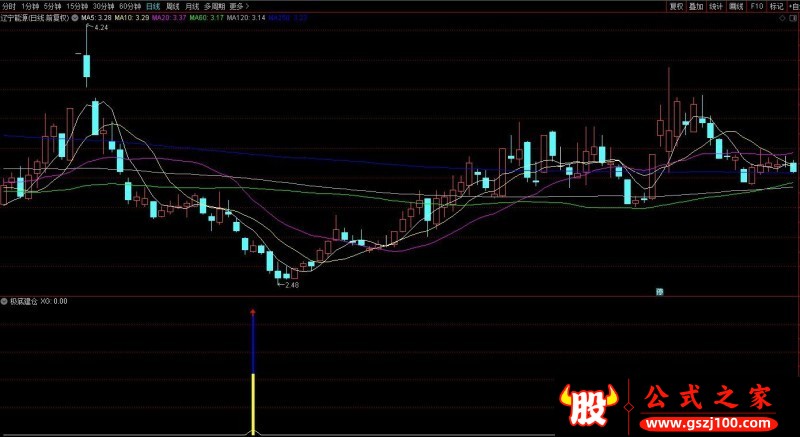This screenshot has width=800, height=437.
Task: Click the MA5: 3.28 label
Action: pyautogui.click(x=95, y=17)
